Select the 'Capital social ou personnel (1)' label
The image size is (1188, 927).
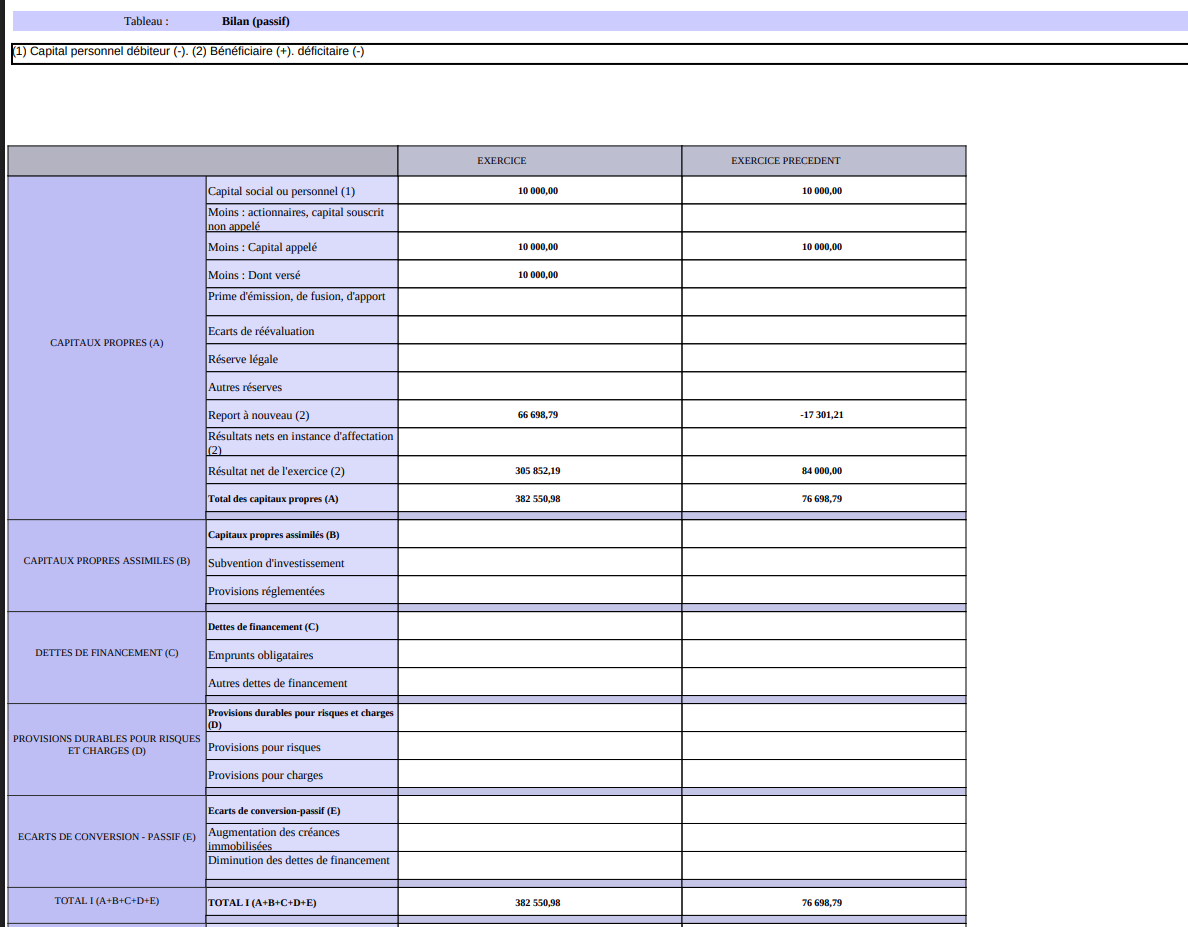coord(281,191)
